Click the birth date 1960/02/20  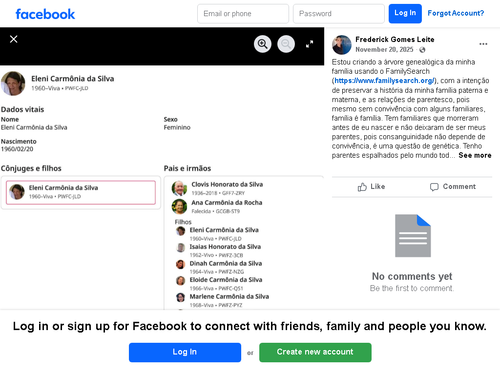pos(17,149)
